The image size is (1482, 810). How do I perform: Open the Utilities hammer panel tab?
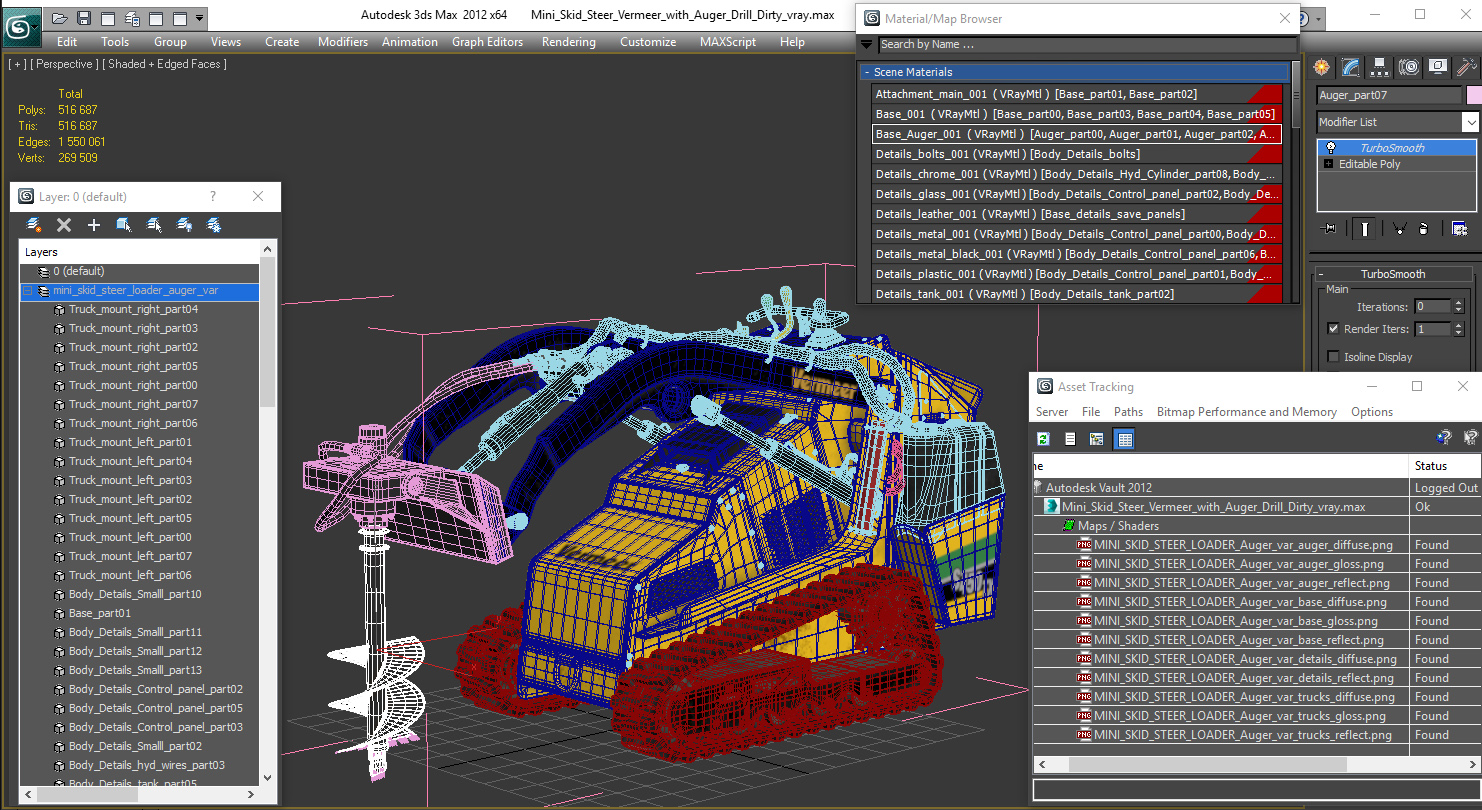click(1467, 67)
